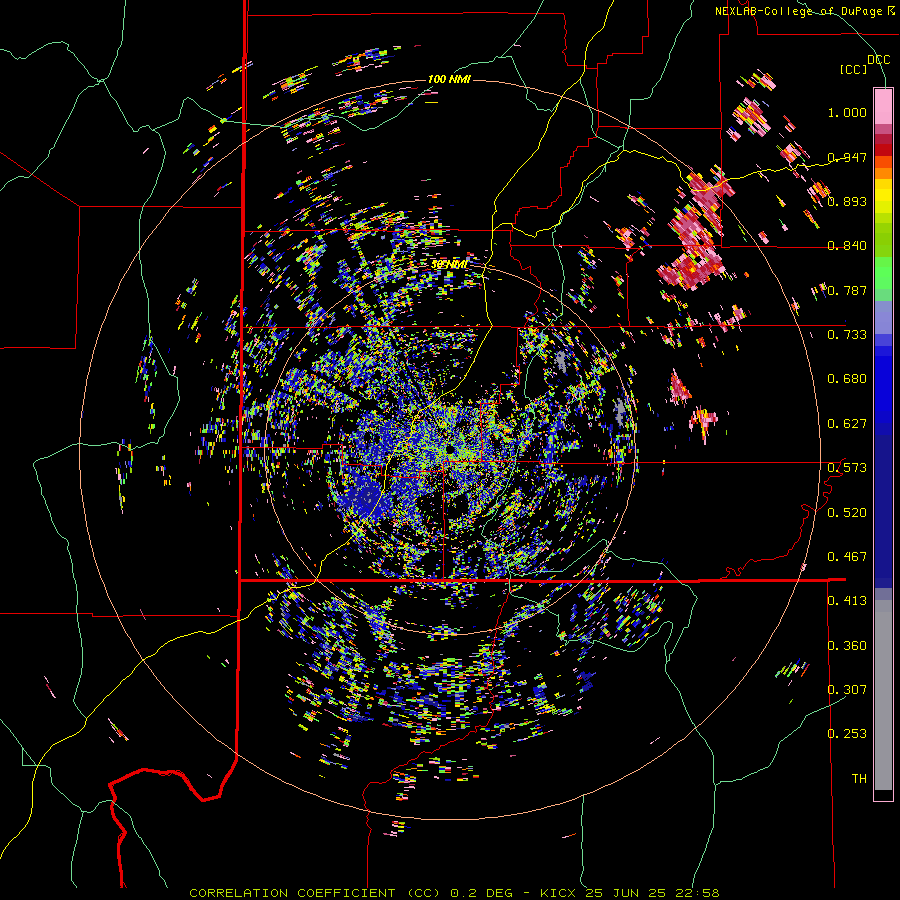Screen dimensions: 900x900
Task: Click the 100 NMI range ring label
Action: (449, 79)
